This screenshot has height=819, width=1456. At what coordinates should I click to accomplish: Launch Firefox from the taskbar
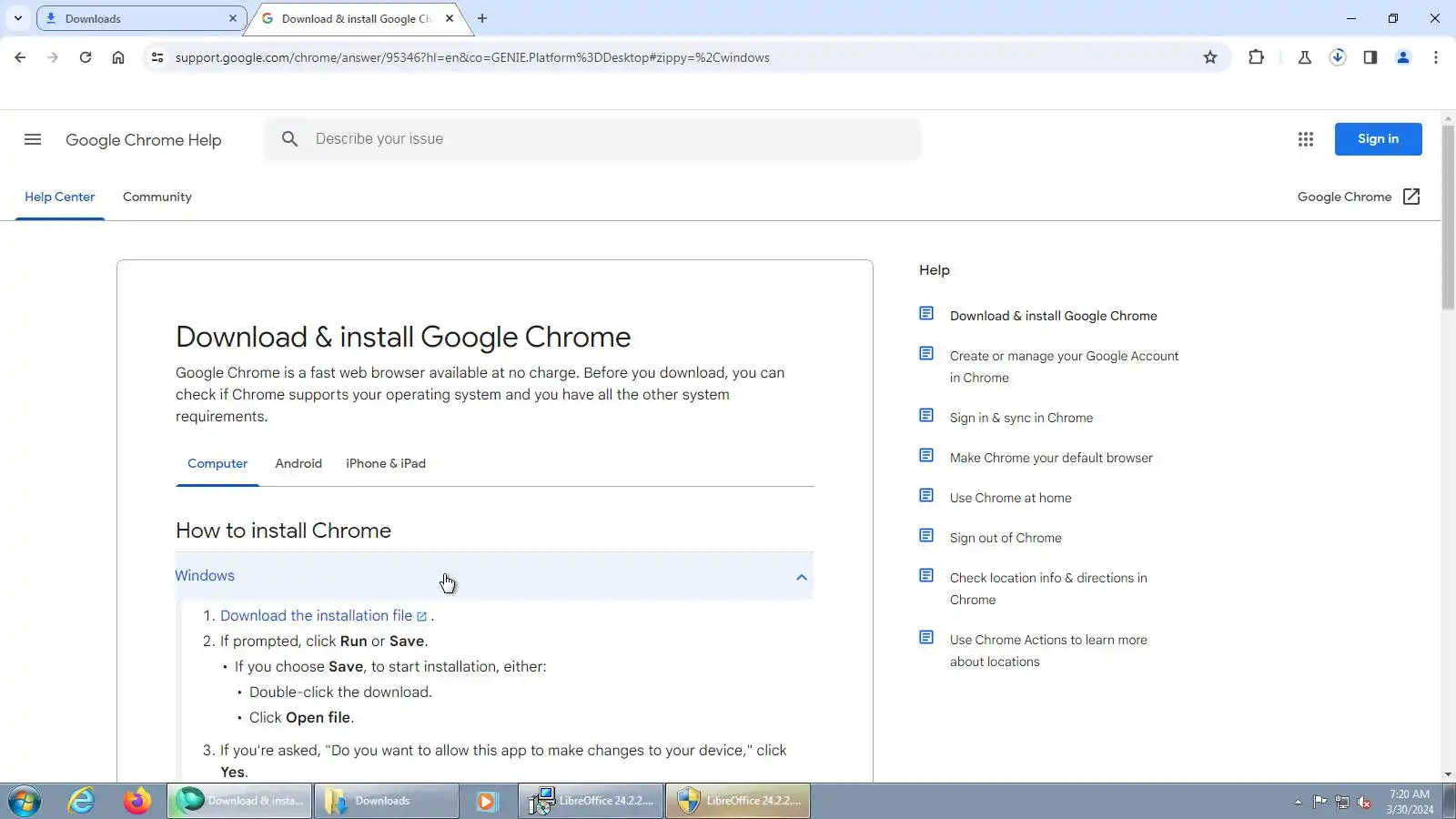click(x=137, y=801)
